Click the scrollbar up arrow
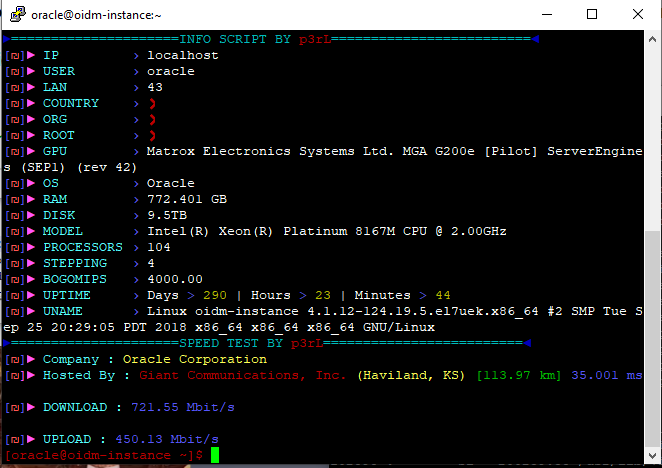 pyautogui.click(x=652, y=39)
